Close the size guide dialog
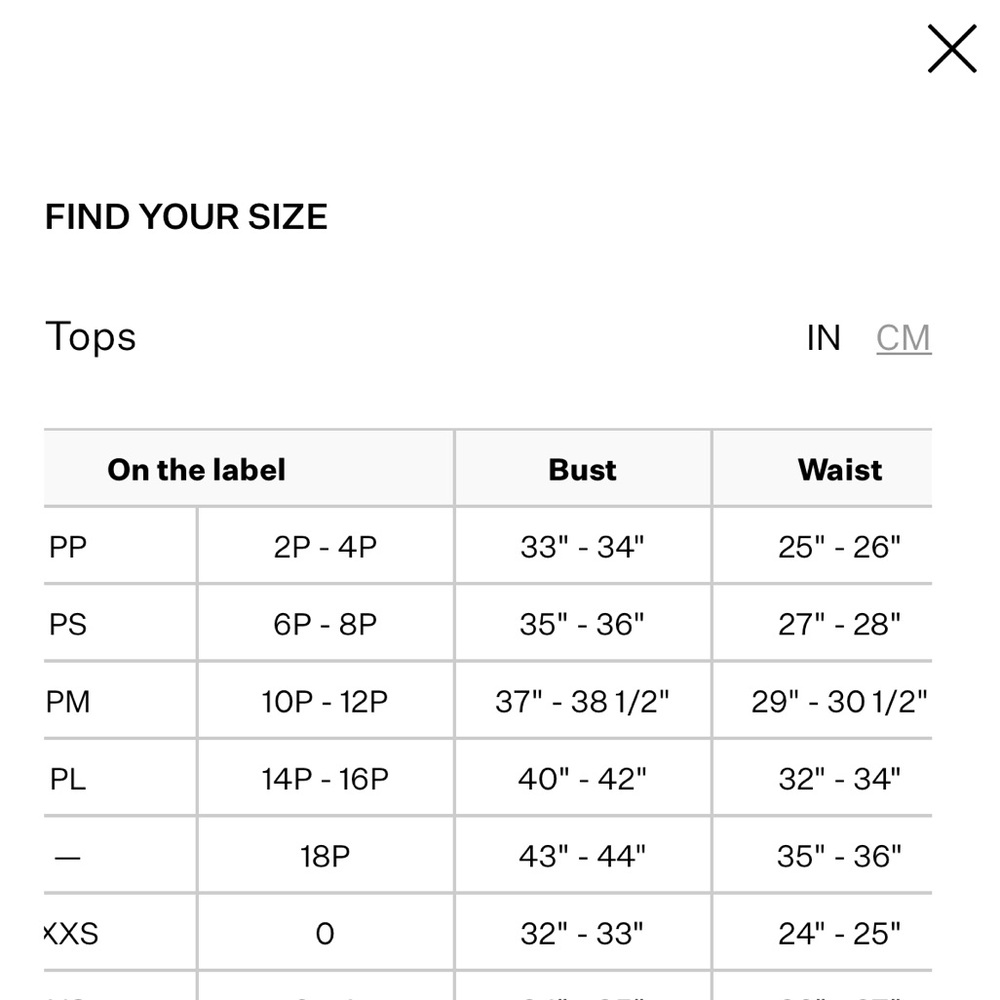The height and width of the screenshot is (1000, 1000). (950, 47)
